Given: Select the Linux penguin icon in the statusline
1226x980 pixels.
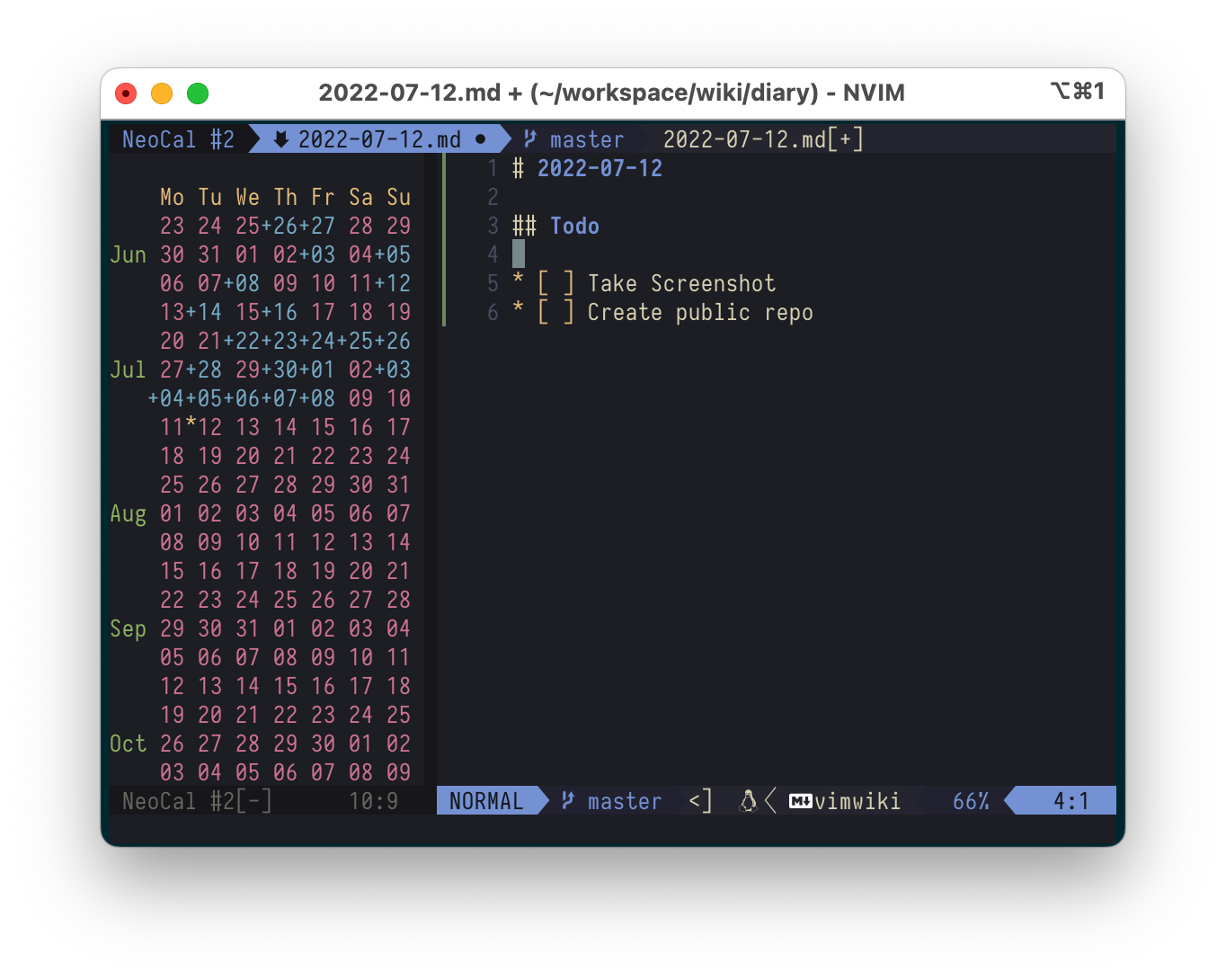Looking at the screenshot, I should [749, 800].
